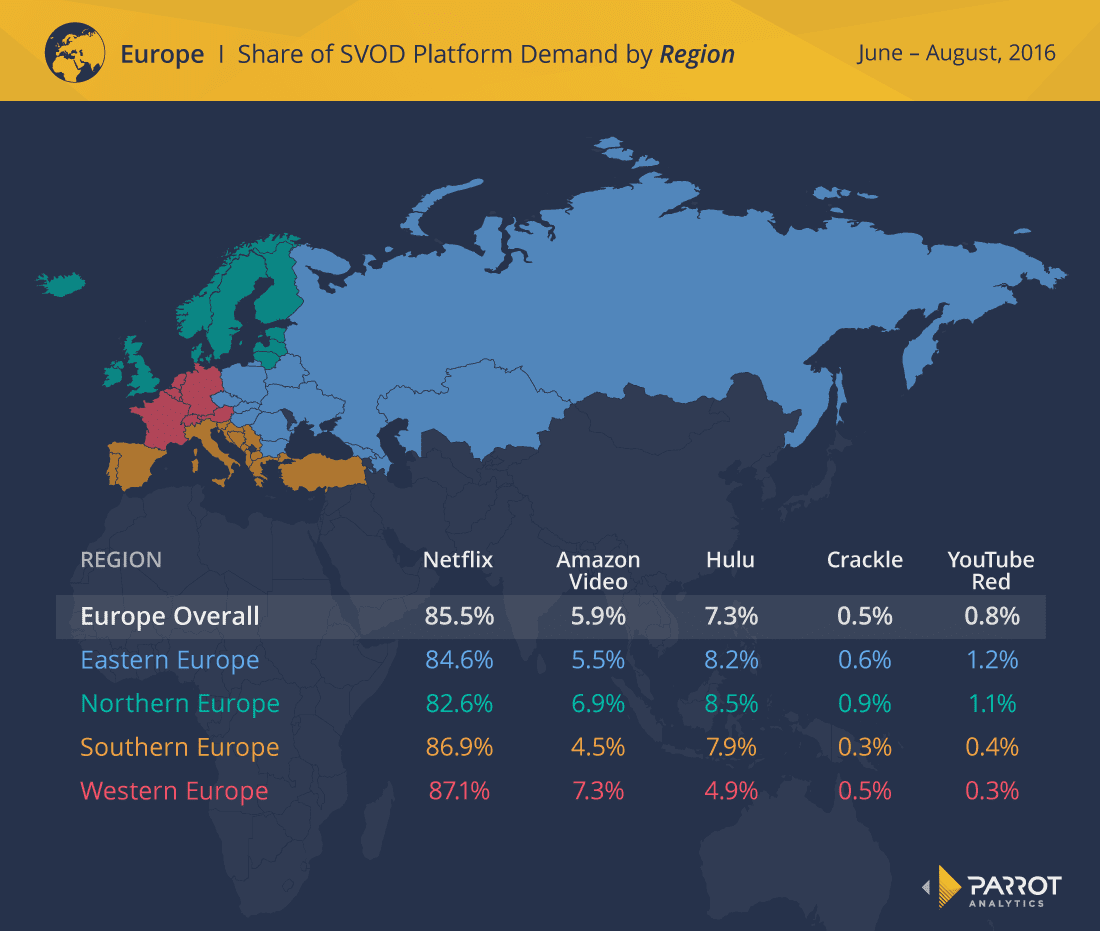The width and height of the screenshot is (1100, 931).
Task: Click Eastern Europe YouTube Red value 1.2%
Action: [x=992, y=660]
